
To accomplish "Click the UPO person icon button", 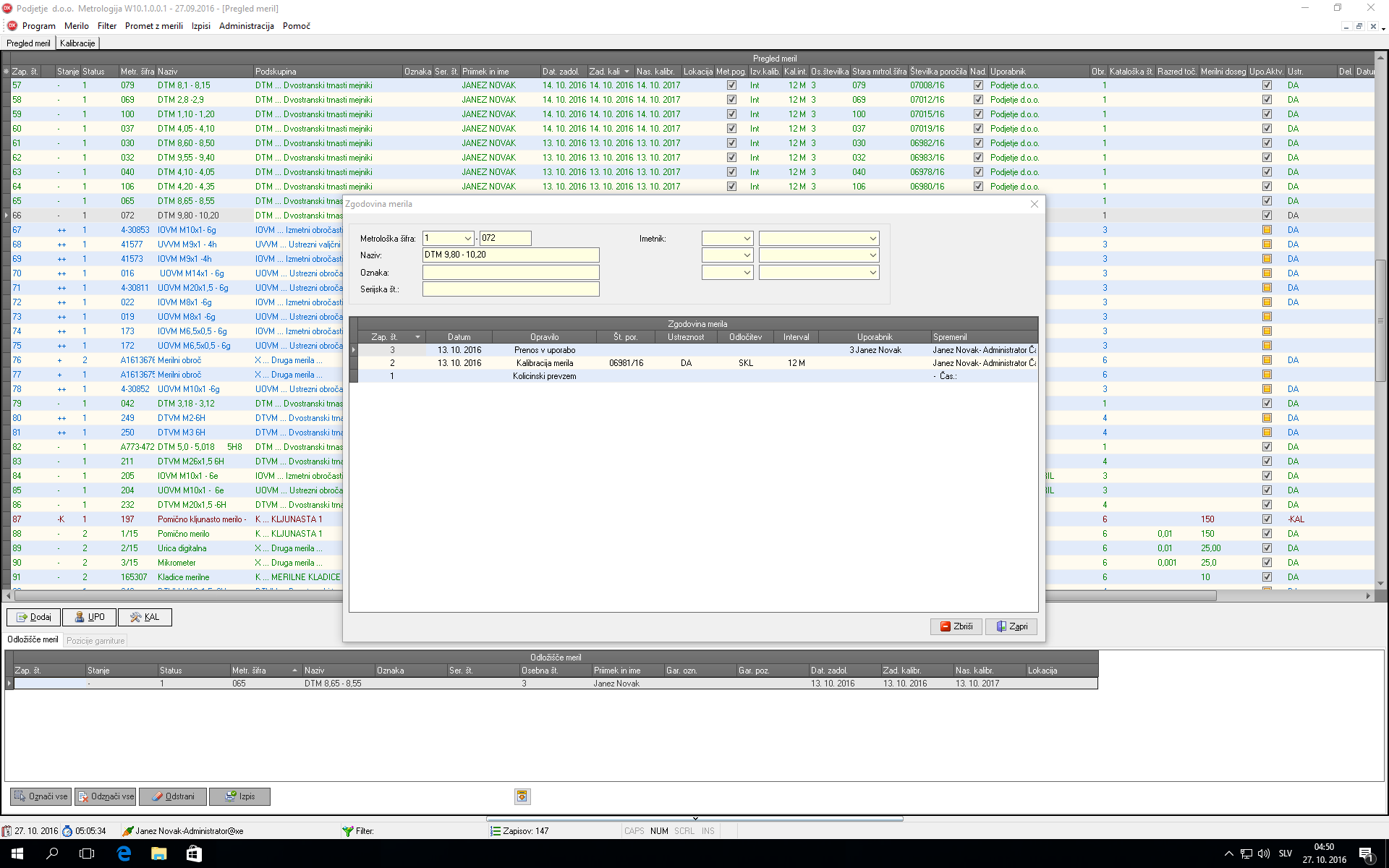I will [89, 617].
